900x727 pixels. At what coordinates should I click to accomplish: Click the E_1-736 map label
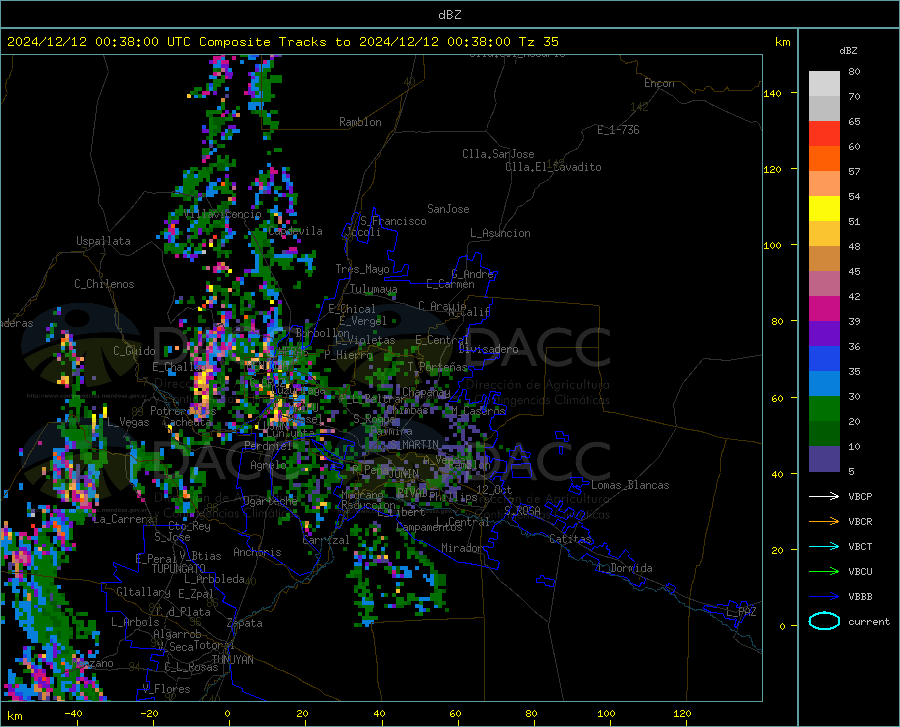click(x=618, y=130)
